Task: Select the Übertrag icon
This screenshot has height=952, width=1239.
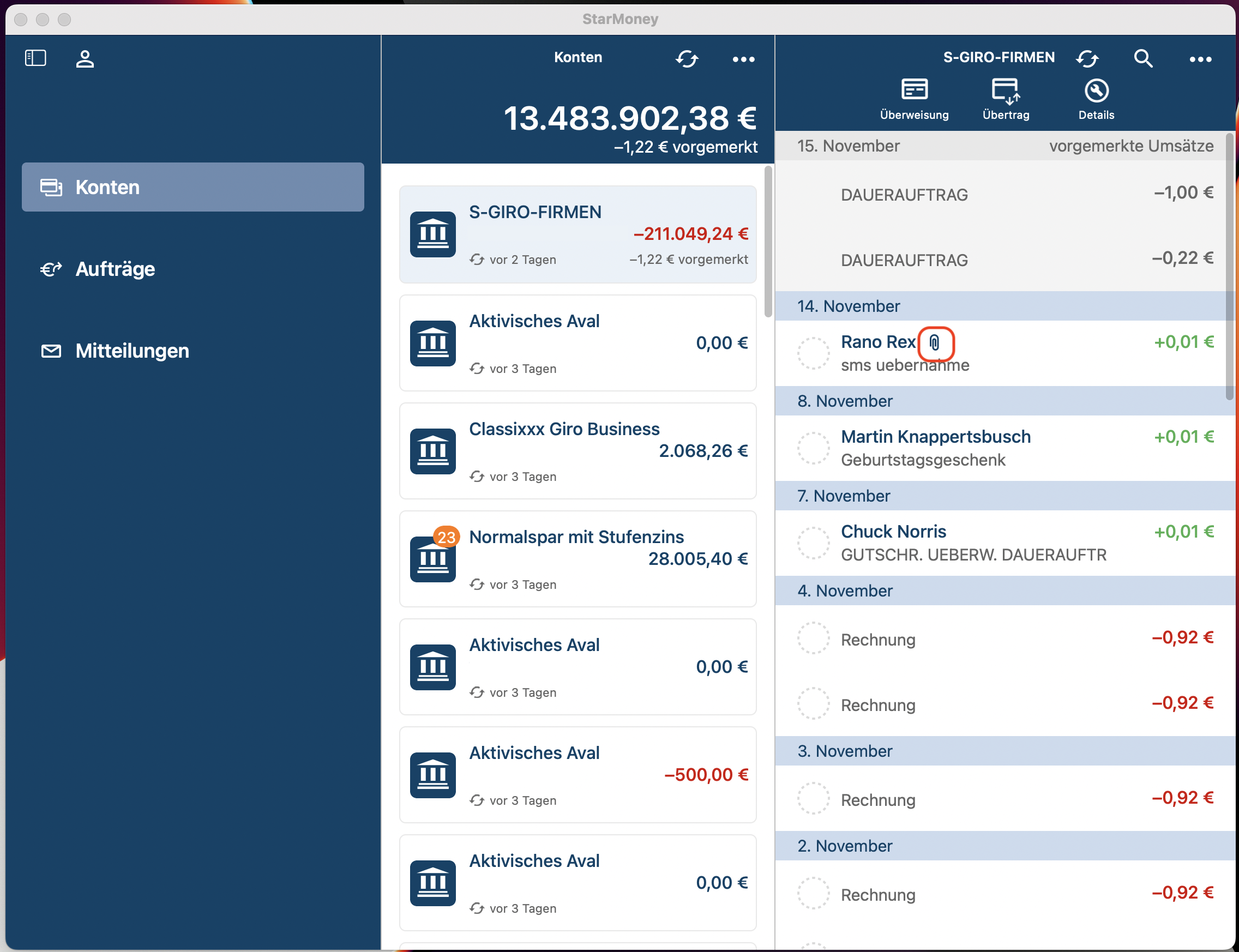Action: tap(1005, 97)
